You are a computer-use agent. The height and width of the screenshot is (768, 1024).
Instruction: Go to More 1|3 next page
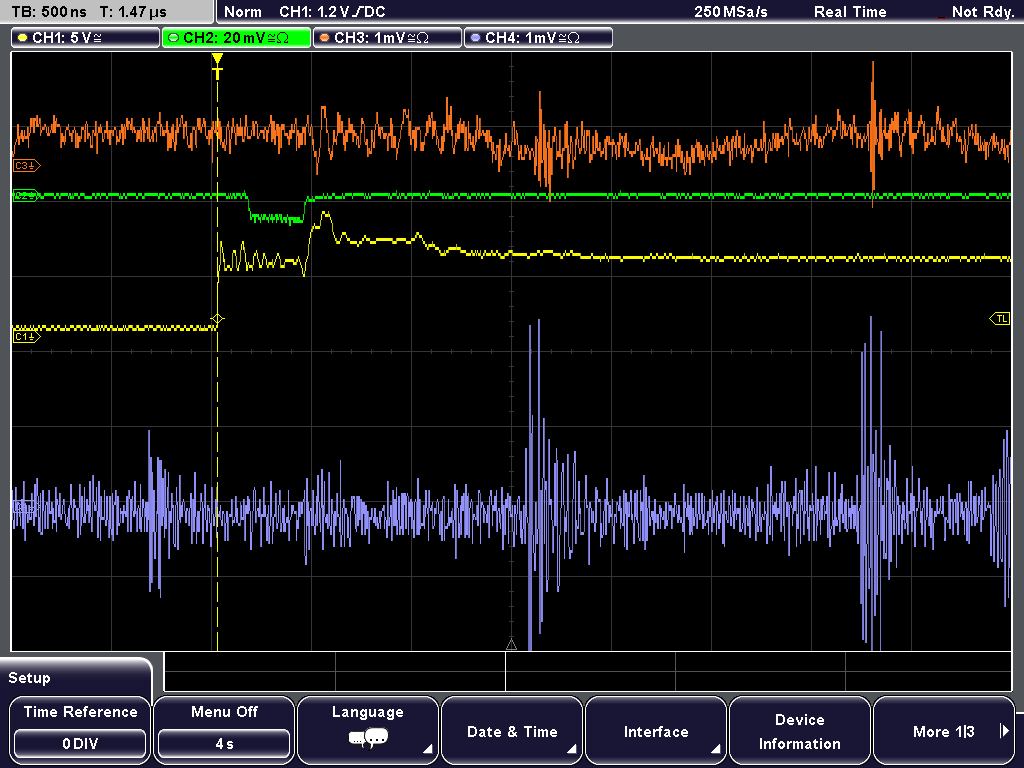pos(944,729)
